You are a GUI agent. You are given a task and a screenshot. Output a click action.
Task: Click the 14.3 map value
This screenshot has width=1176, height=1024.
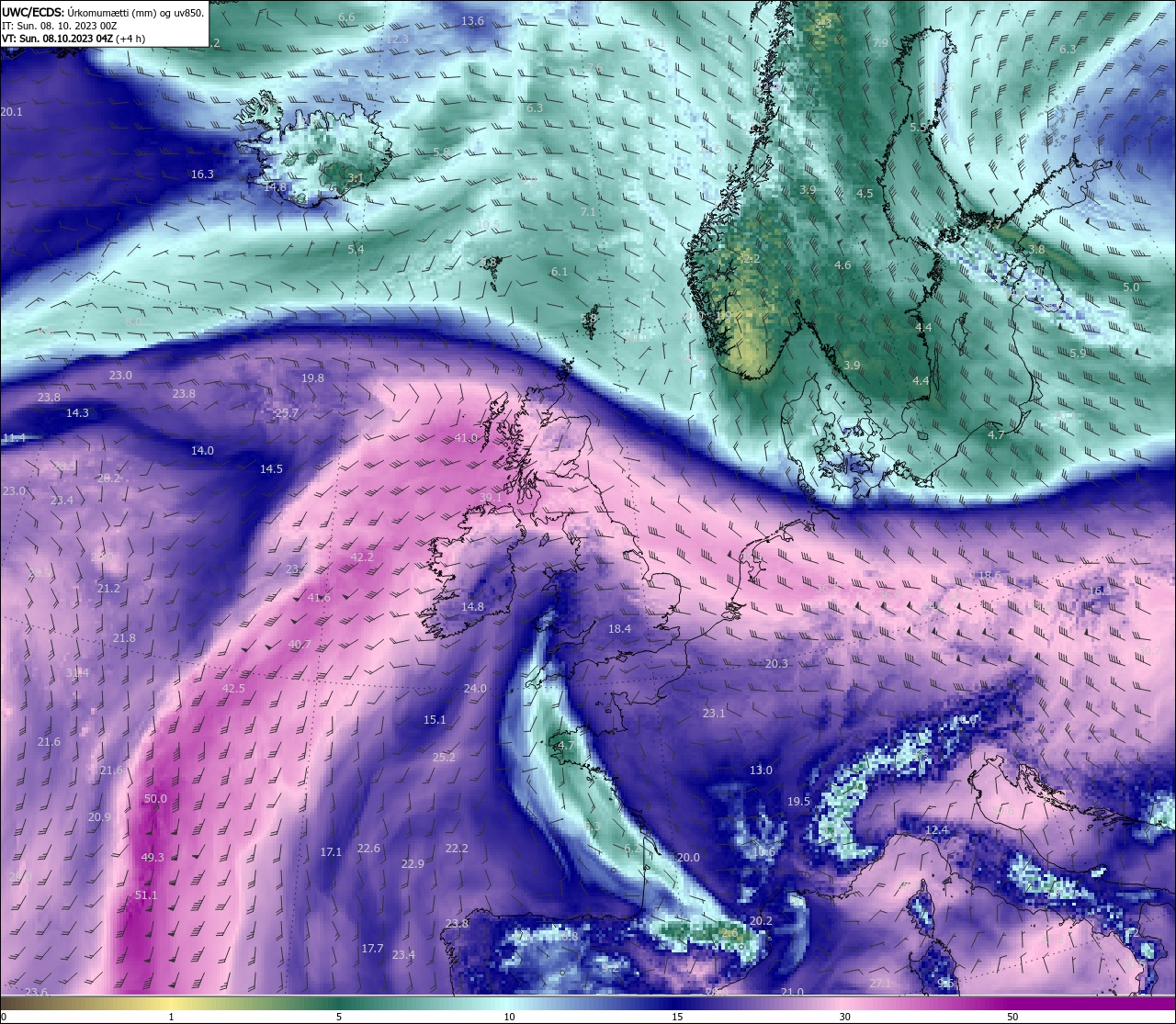[77, 413]
